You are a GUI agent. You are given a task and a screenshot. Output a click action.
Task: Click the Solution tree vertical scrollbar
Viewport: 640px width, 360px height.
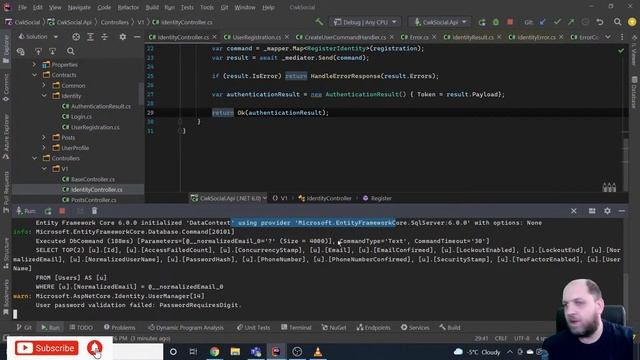[x=141, y=94]
